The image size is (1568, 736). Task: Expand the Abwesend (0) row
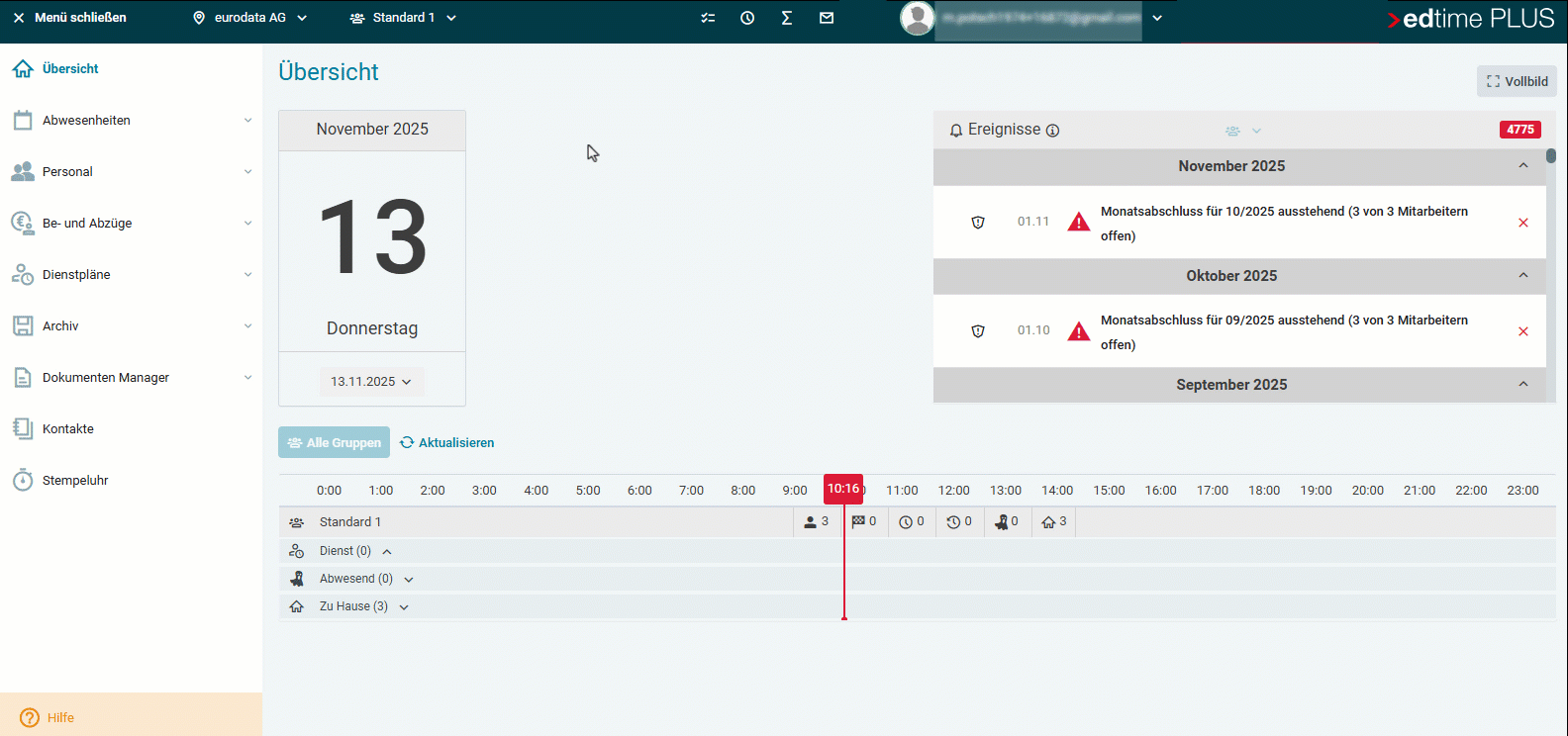(409, 580)
